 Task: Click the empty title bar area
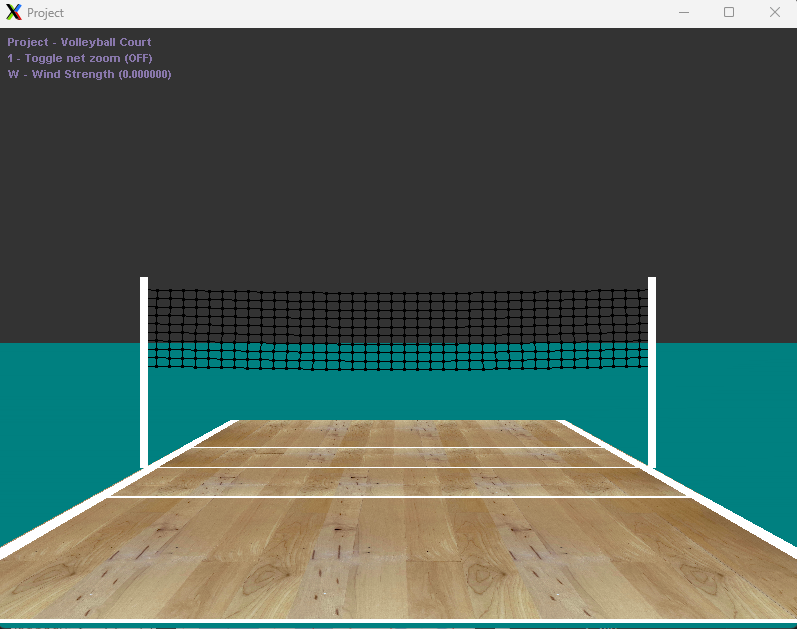pos(350,13)
